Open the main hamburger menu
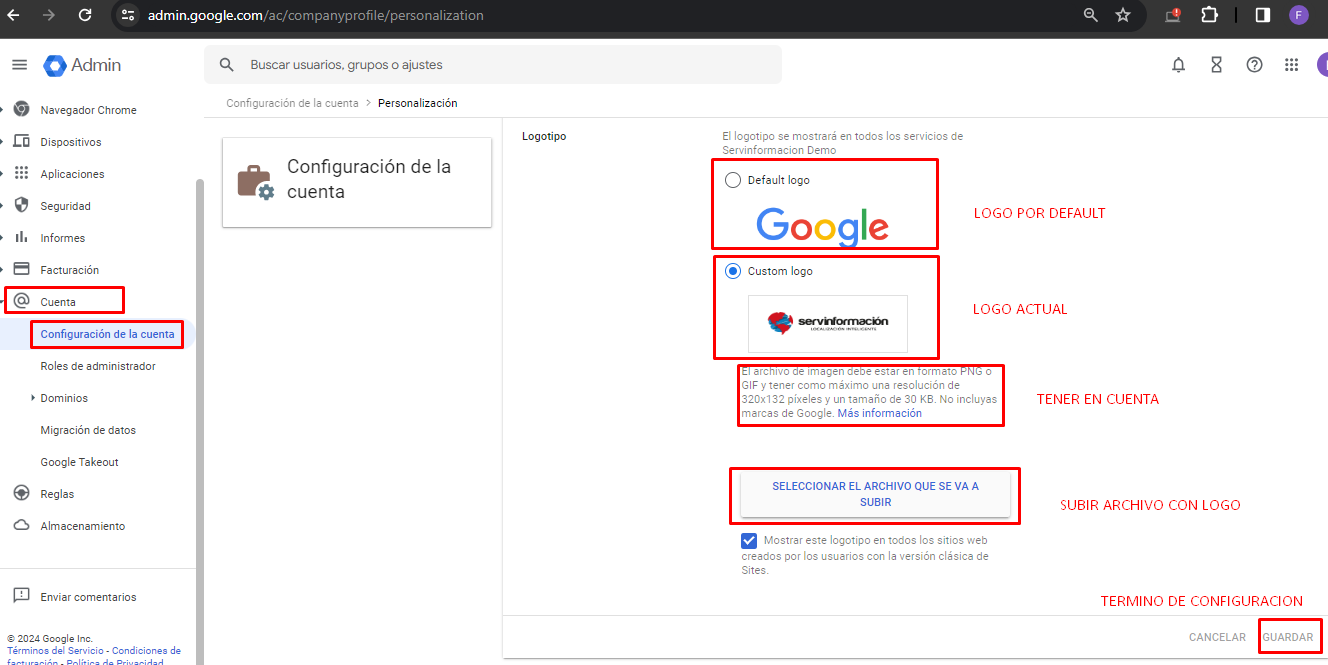This screenshot has height=665, width=1328. click(19, 65)
